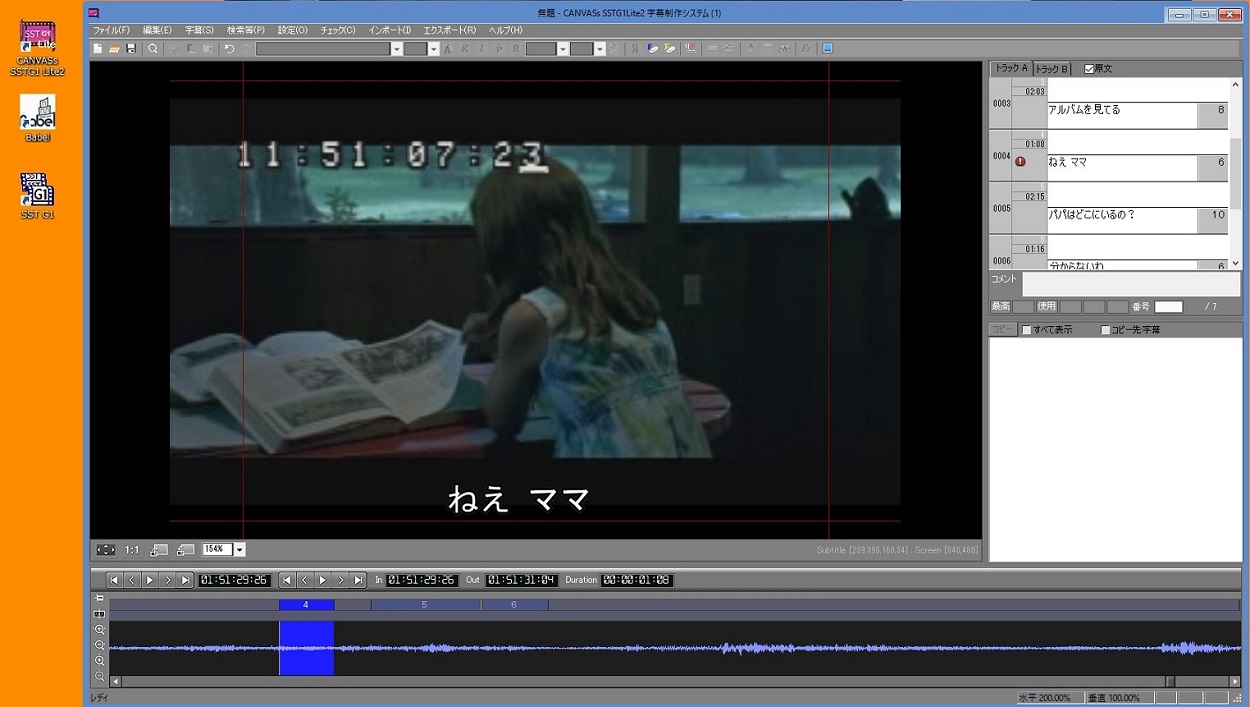Open the ファイル(F) menu
The width and height of the screenshot is (1250, 707).
(111, 31)
